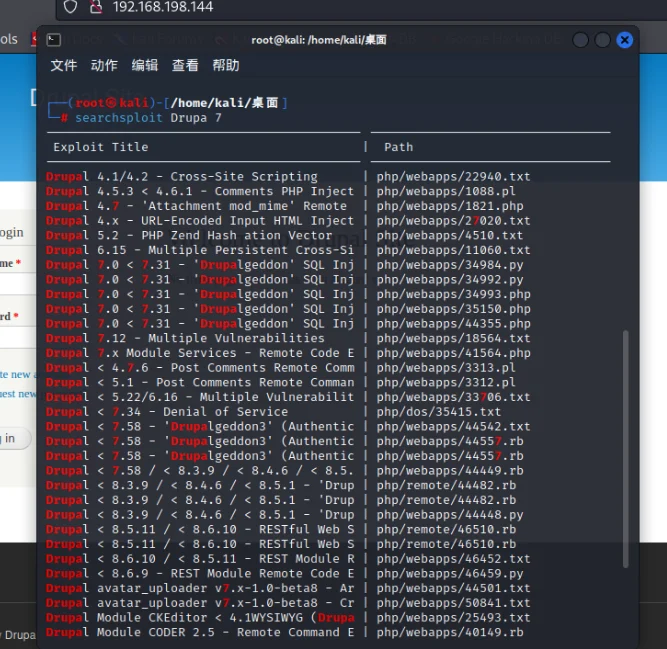Click path php/webapps/46452.txt
The width and height of the screenshot is (667, 649).
(453, 559)
